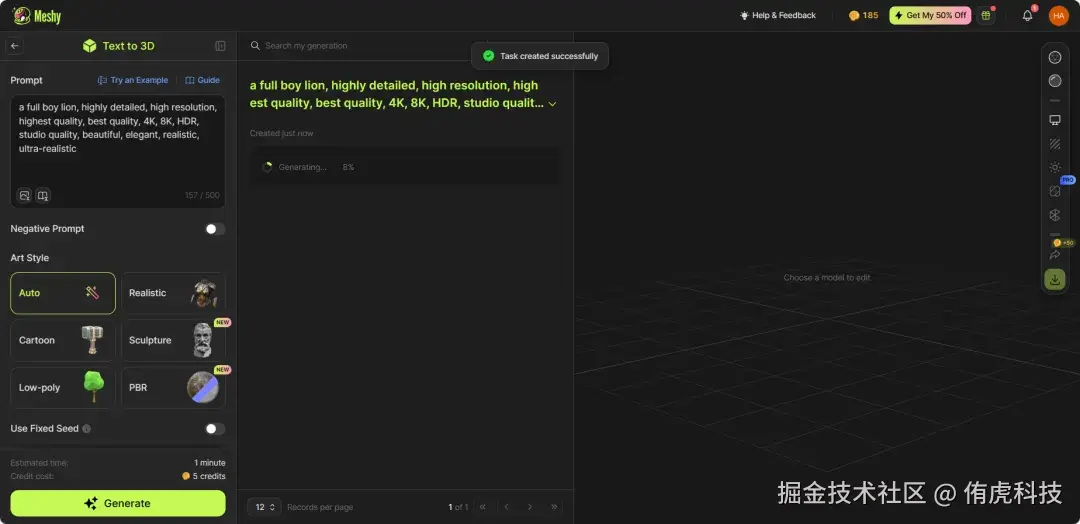Go to the last page of records

(554, 507)
